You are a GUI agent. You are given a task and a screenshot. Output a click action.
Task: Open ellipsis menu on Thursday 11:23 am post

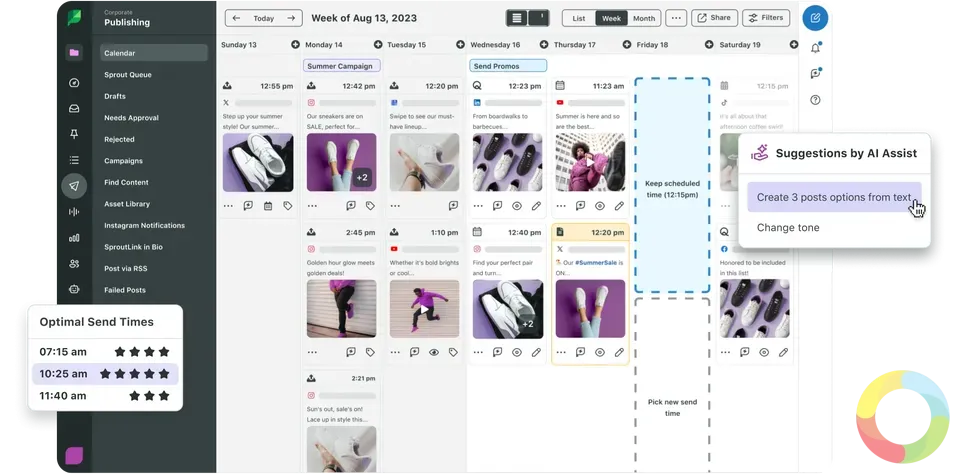561,206
